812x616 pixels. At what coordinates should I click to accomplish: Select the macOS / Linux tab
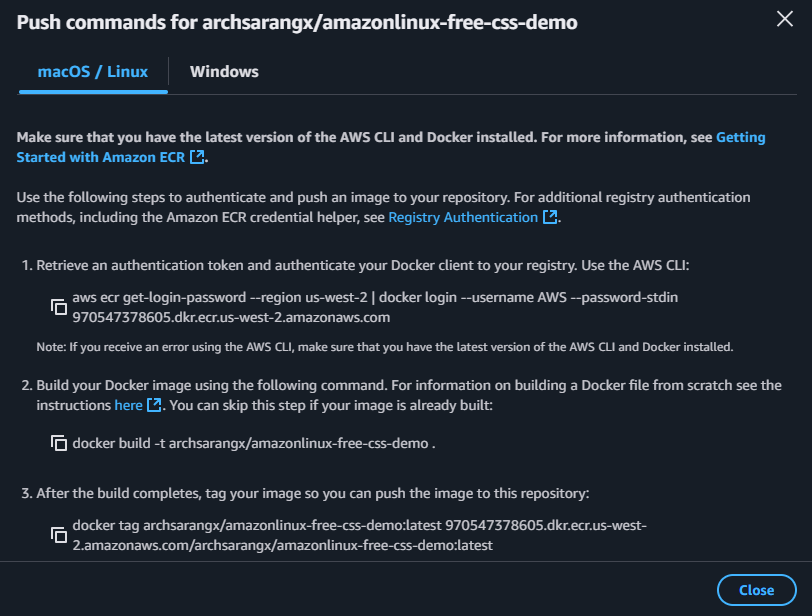93,72
